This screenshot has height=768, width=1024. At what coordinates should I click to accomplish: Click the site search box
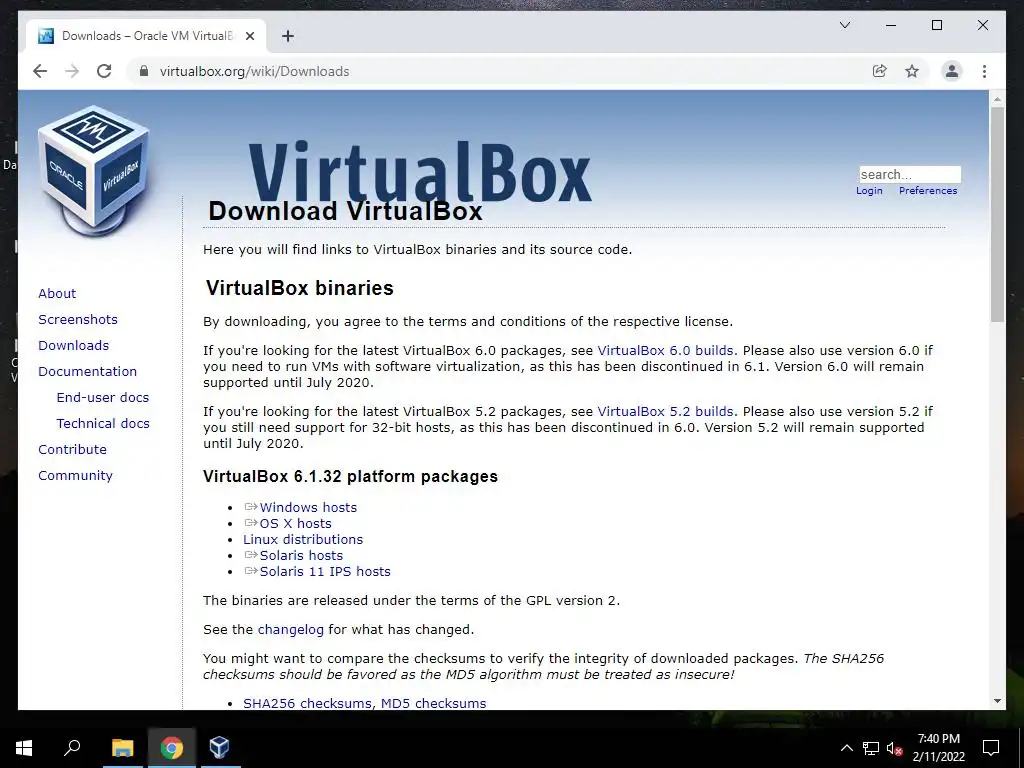910,174
